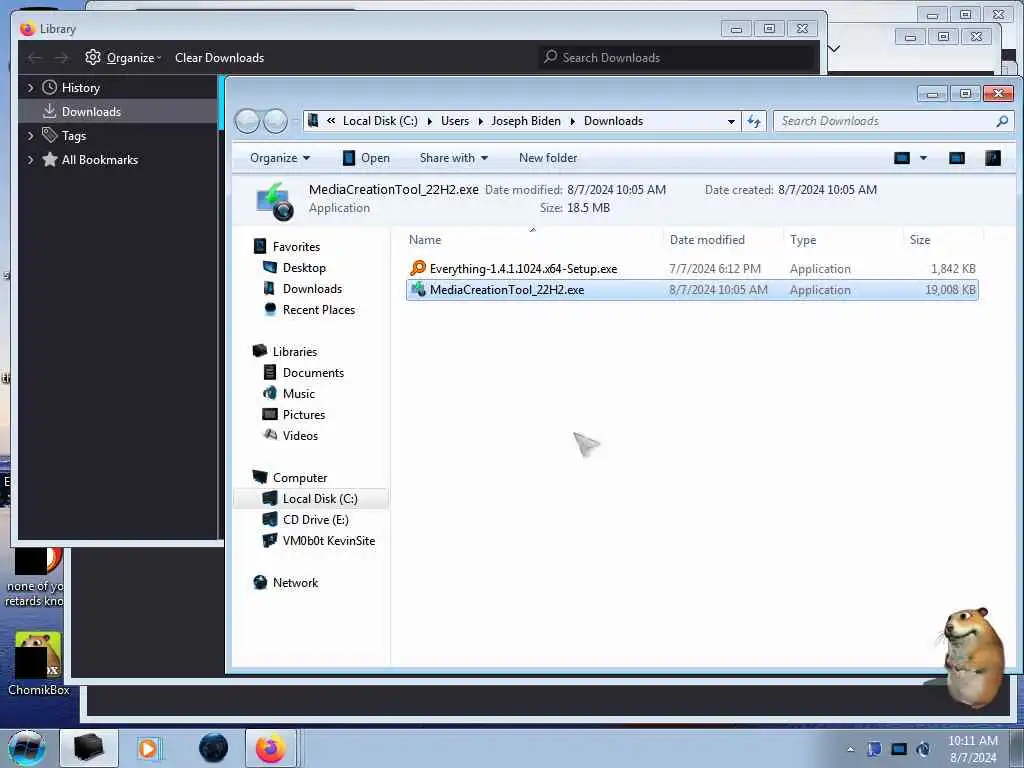Image resolution: width=1024 pixels, height=768 pixels.
Task: Click Explorer back navigation button
Action: pyautogui.click(x=247, y=121)
